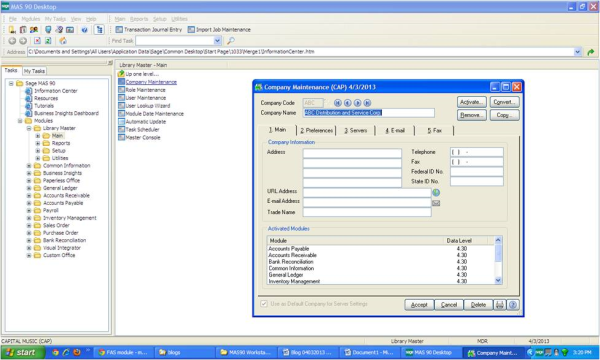Open the Role Maintenance link
This screenshot has width=600, height=360.
(x=145, y=90)
